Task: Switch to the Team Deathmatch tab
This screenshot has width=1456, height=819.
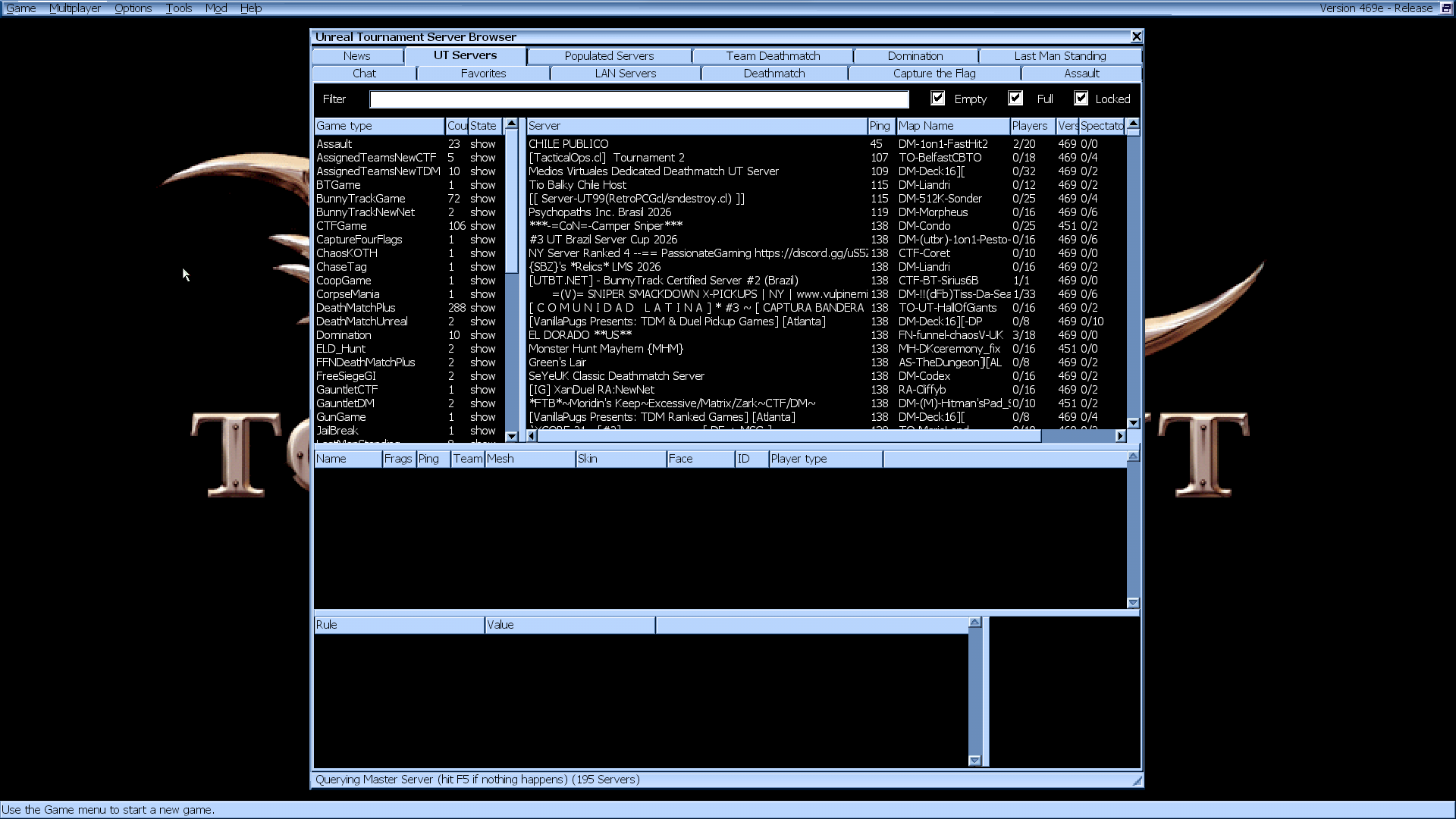Action: click(773, 56)
